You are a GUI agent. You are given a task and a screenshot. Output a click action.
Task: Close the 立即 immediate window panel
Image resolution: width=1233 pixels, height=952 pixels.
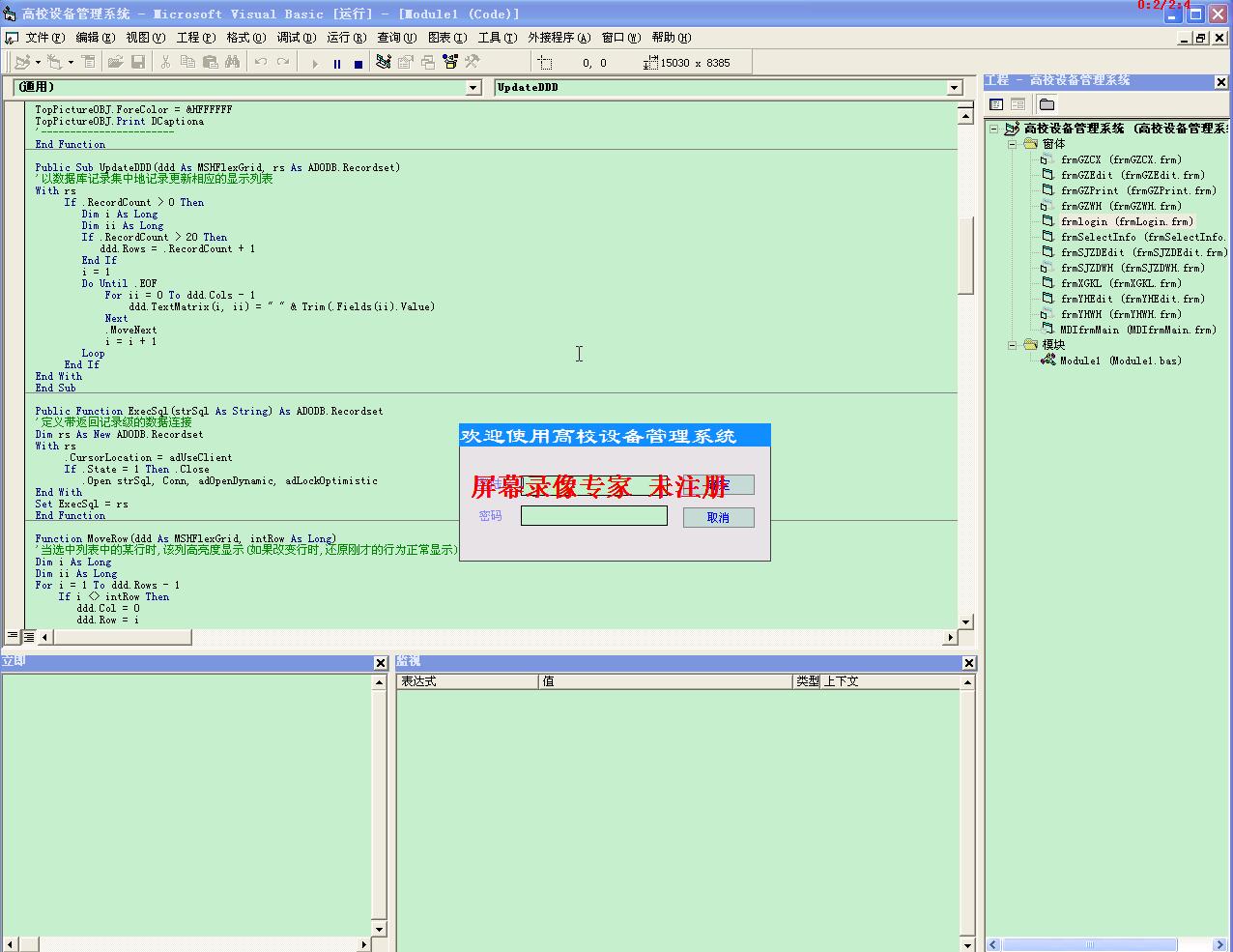pyautogui.click(x=380, y=663)
